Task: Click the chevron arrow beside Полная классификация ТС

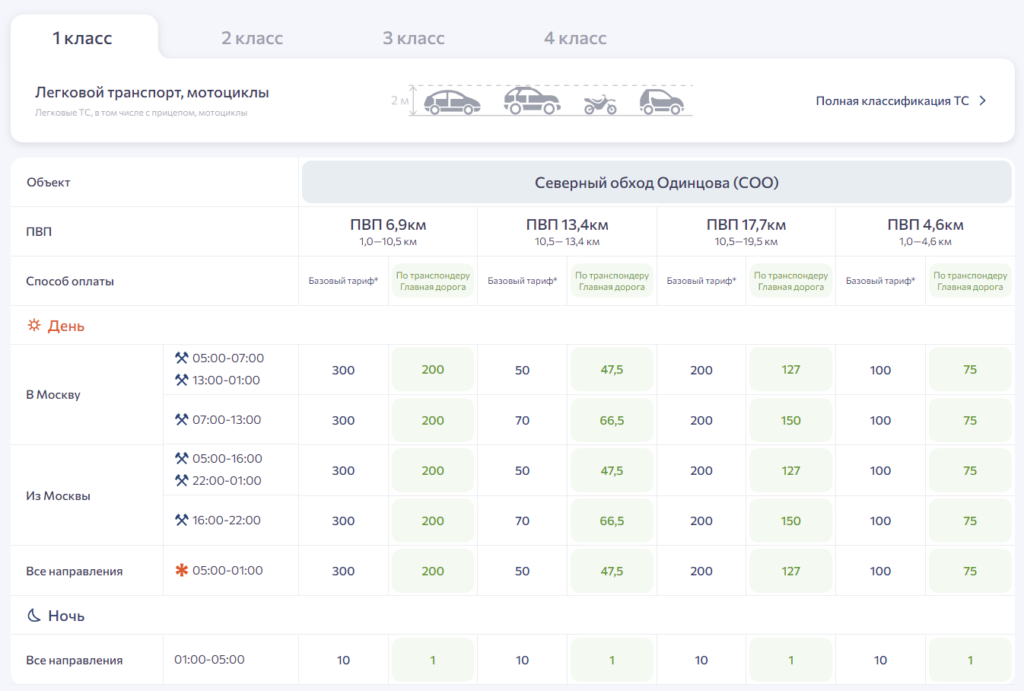Action: coord(983,101)
